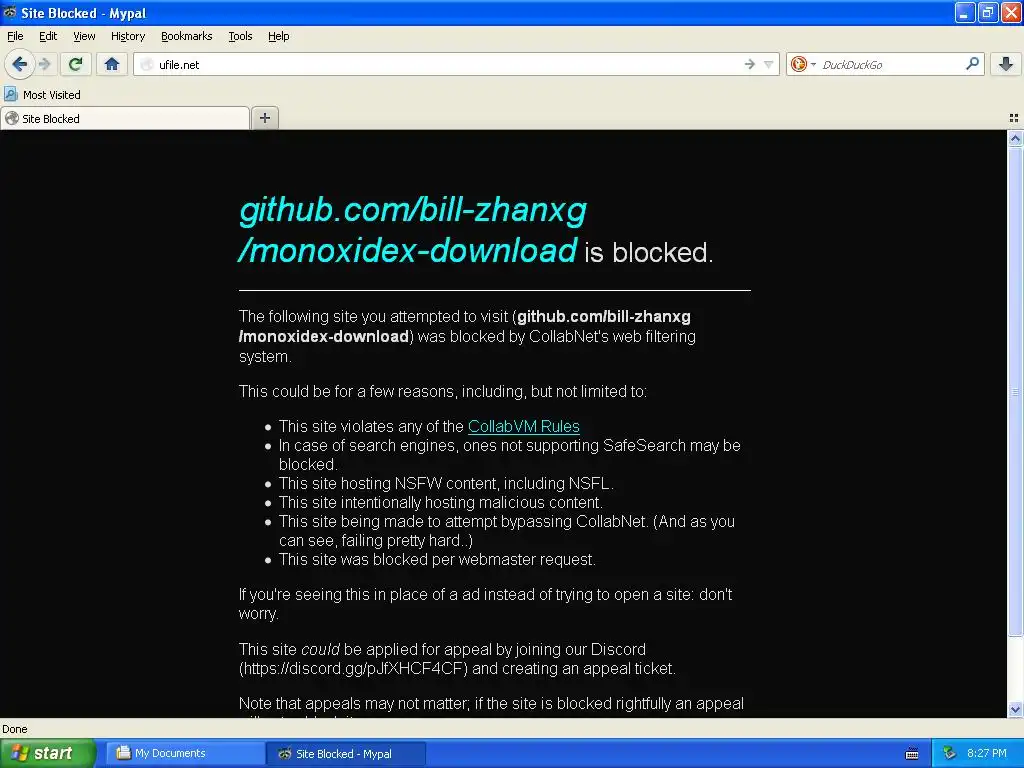Open the Bookmarks menu
1024x768 pixels.
point(187,36)
